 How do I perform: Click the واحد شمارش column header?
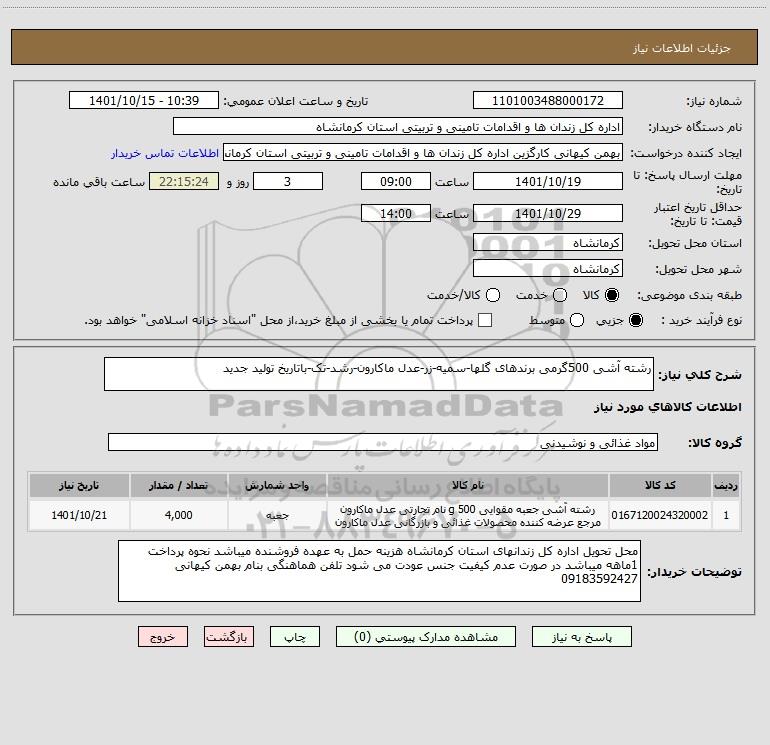coord(277,485)
